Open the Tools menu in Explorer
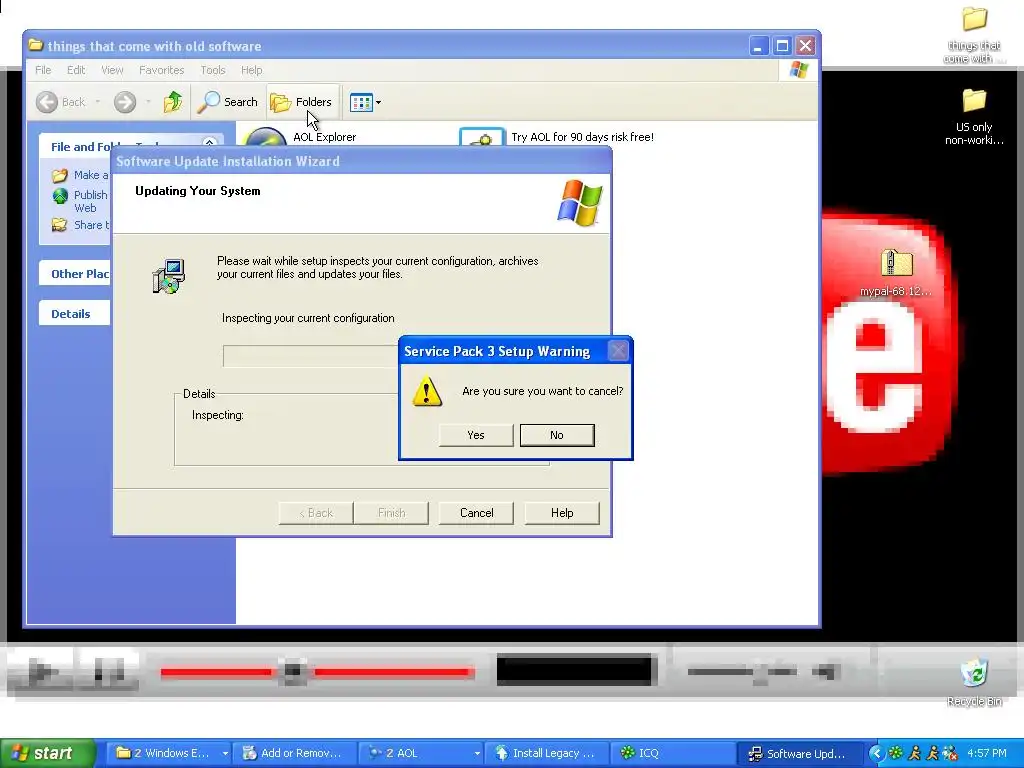1024x768 pixels. (x=213, y=70)
